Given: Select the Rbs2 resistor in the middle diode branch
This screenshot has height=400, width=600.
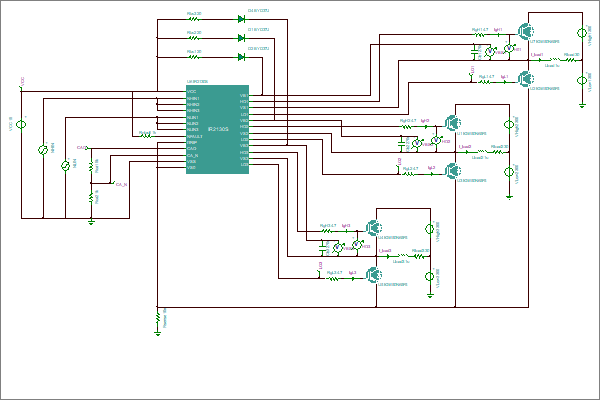Looking at the screenshot, I should [x=194, y=38].
